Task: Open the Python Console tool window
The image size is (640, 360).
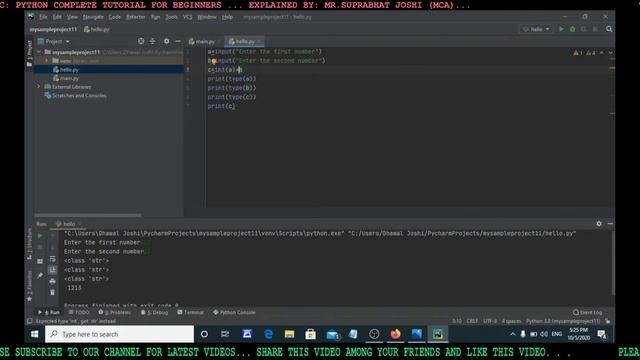Action: pos(234,312)
